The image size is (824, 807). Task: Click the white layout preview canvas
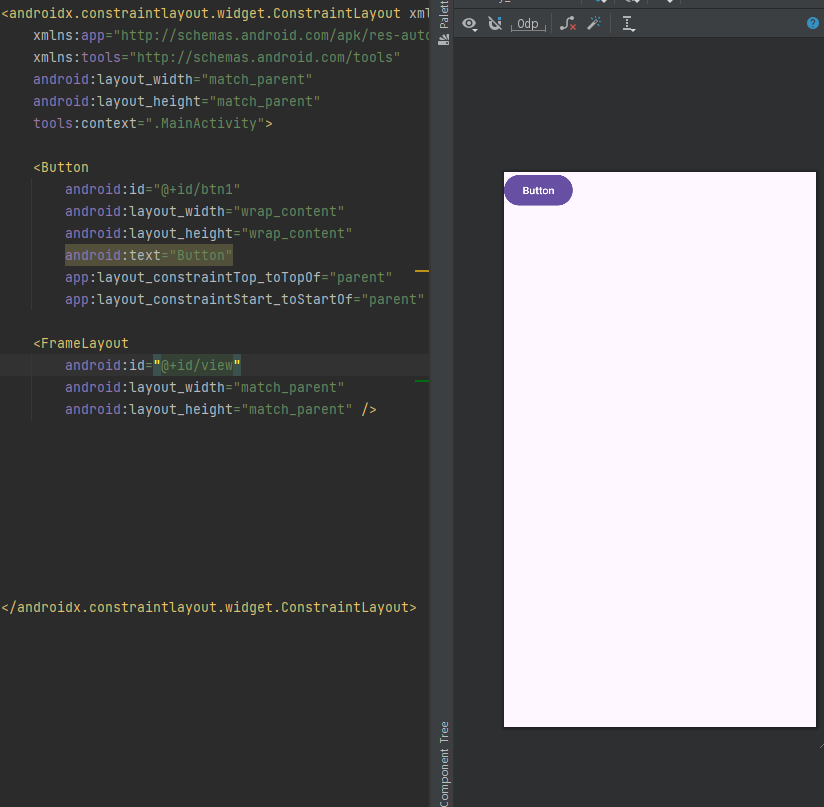coord(660,450)
